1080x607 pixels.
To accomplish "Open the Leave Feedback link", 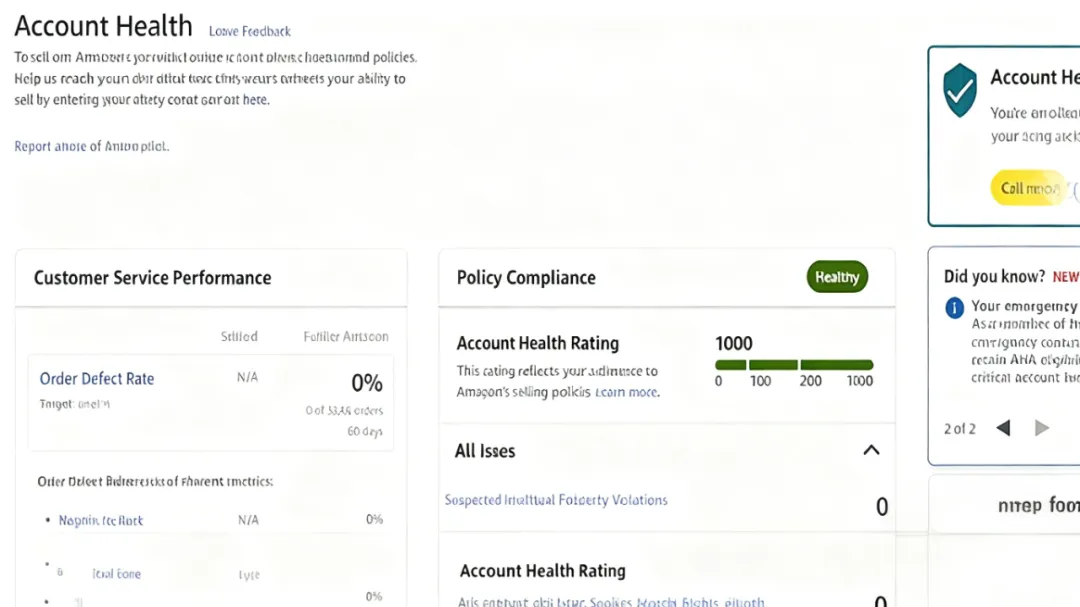I will pos(250,31).
